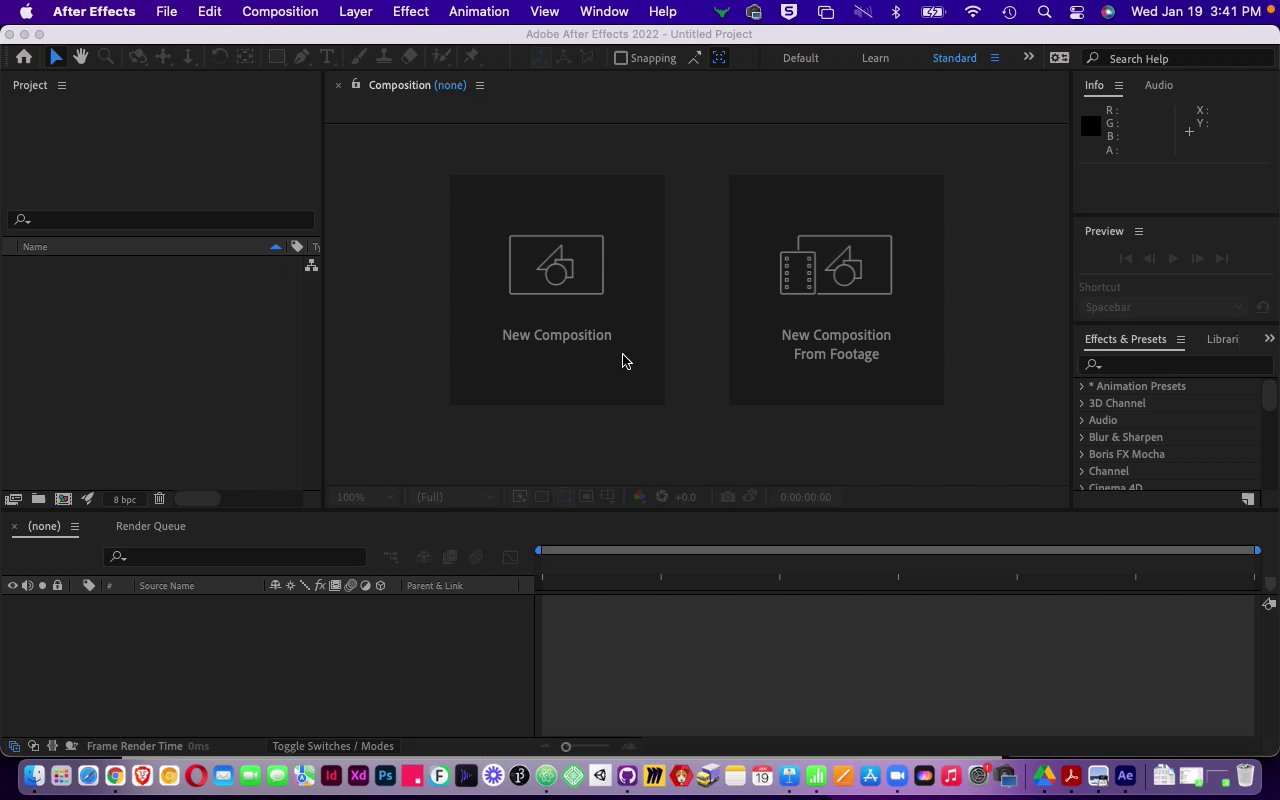Screen dimensions: 1280x800
Task: Toggle the Render Time pane icon
Action: (71, 746)
